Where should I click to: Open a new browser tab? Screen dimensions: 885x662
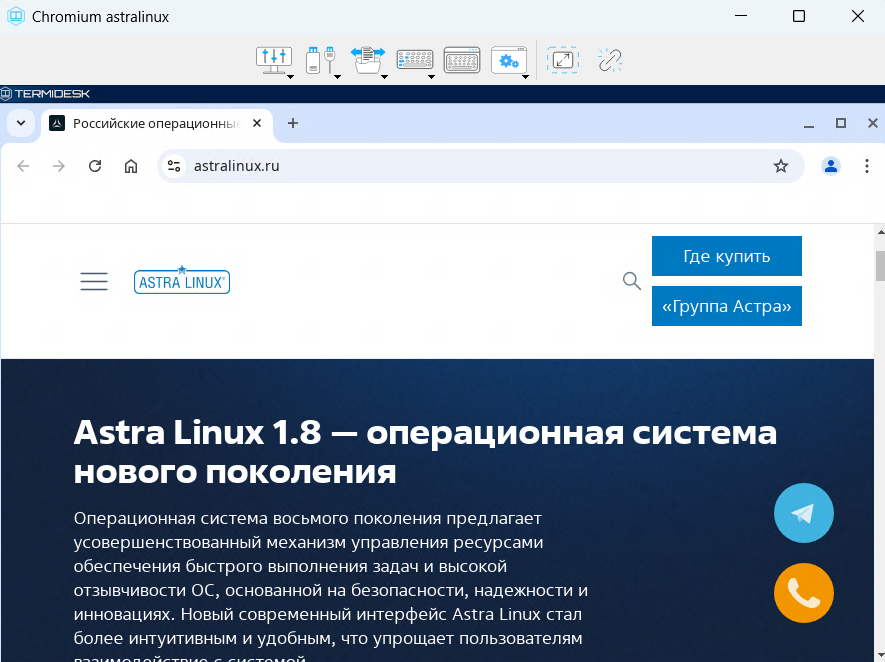pos(293,123)
